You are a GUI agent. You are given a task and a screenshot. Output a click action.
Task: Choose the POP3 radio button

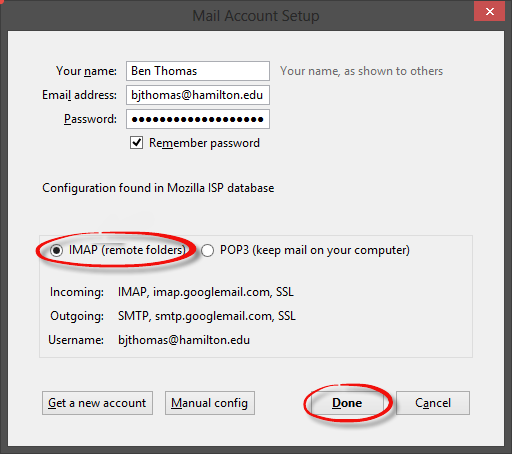(x=207, y=250)
